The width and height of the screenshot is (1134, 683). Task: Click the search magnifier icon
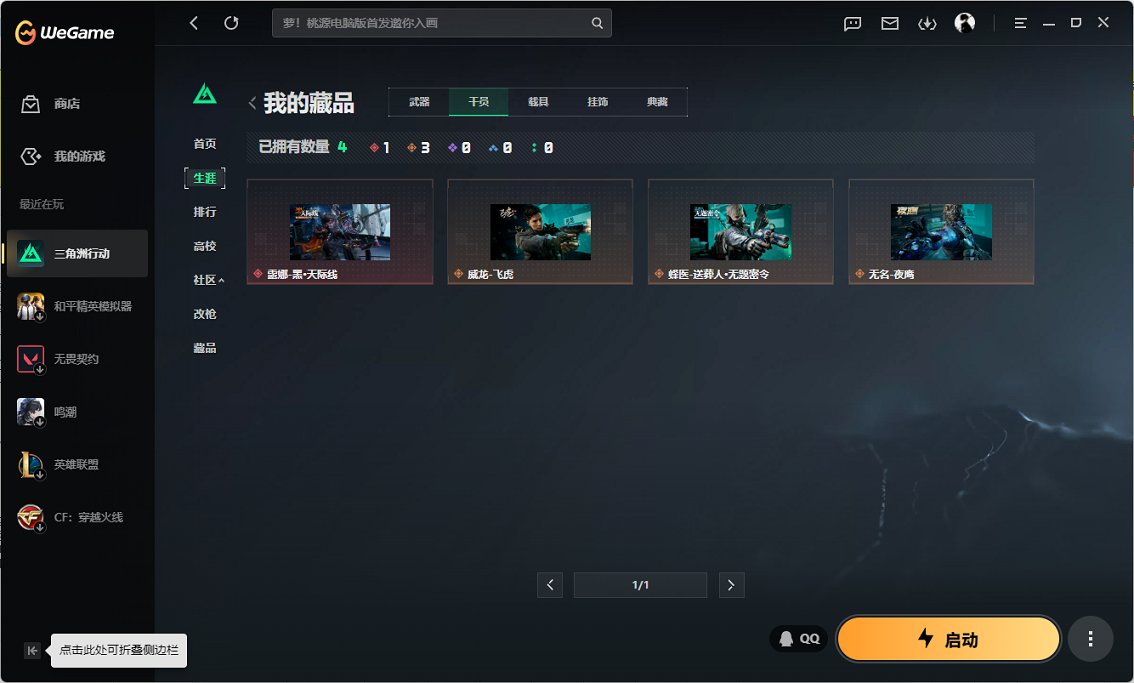pyautogui.click(x=597, y=22)
